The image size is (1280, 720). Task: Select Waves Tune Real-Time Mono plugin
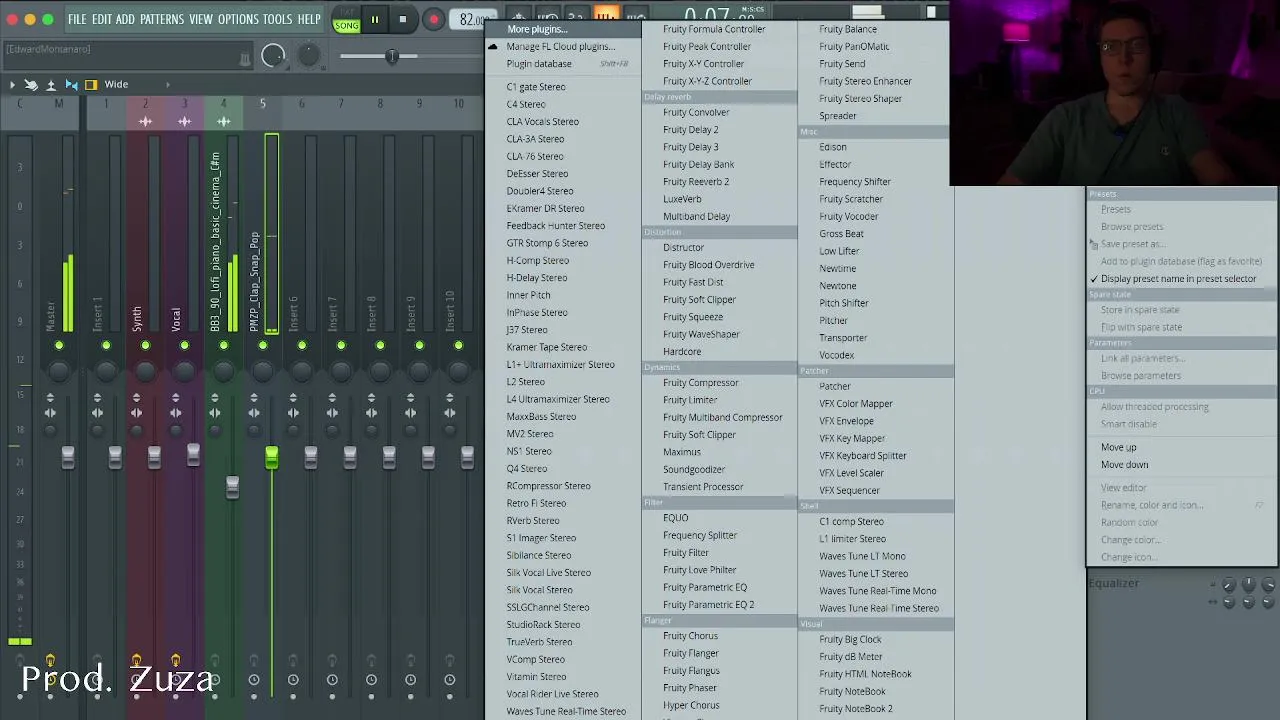(x=876, y=591)
